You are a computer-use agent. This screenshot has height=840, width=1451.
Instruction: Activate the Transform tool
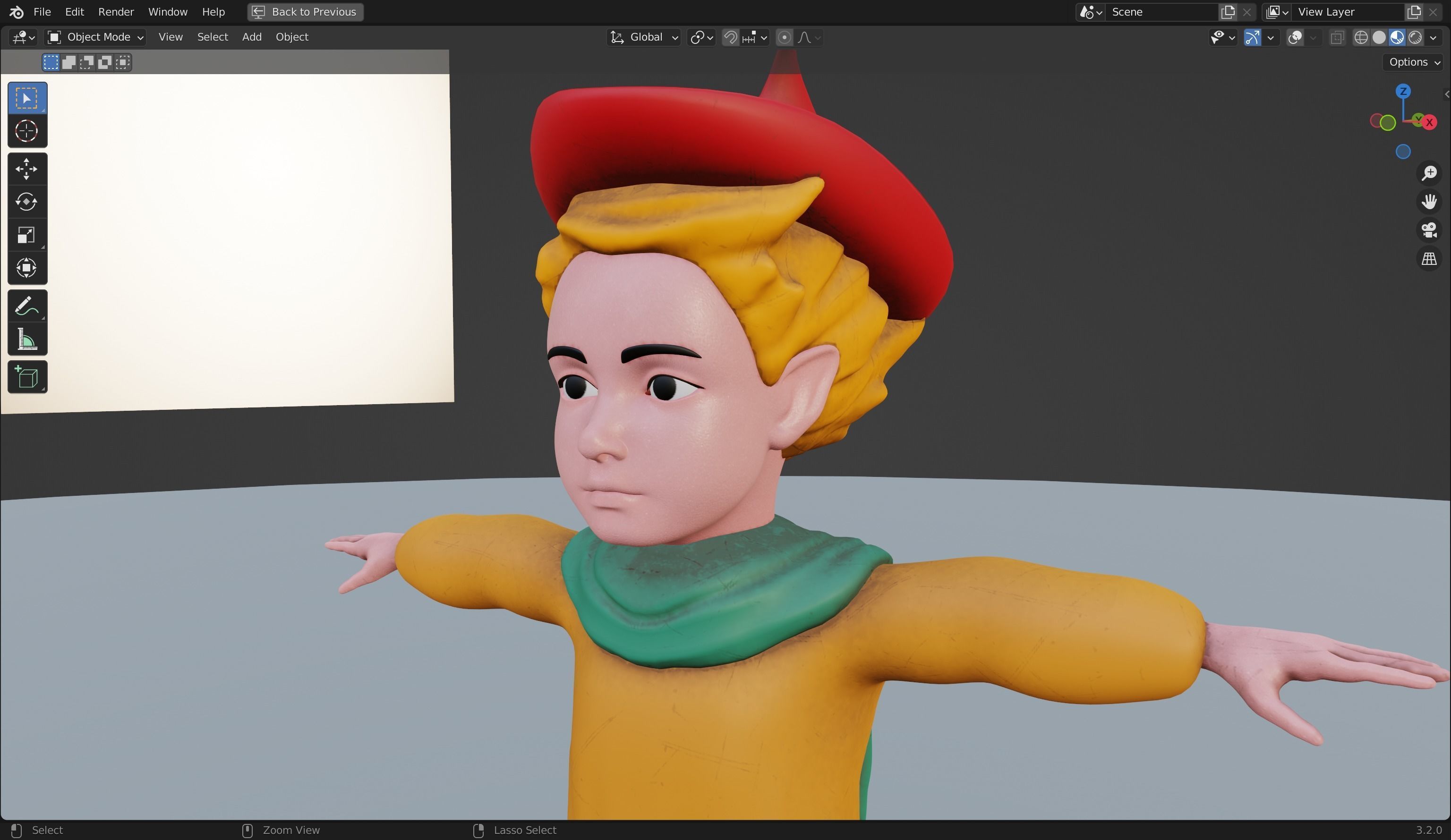(x=27, y=268)
